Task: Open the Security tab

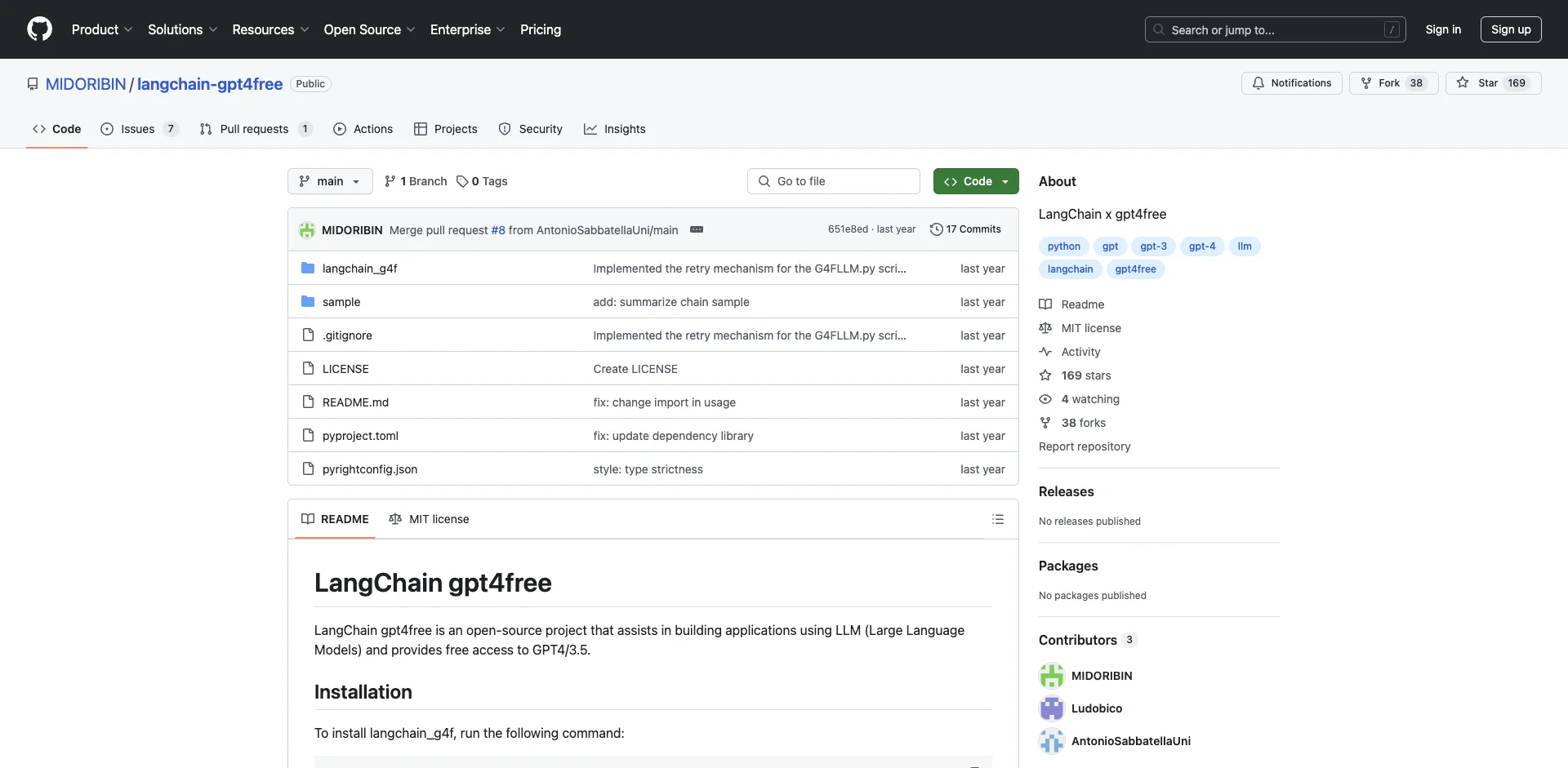Action: (530, 129)
